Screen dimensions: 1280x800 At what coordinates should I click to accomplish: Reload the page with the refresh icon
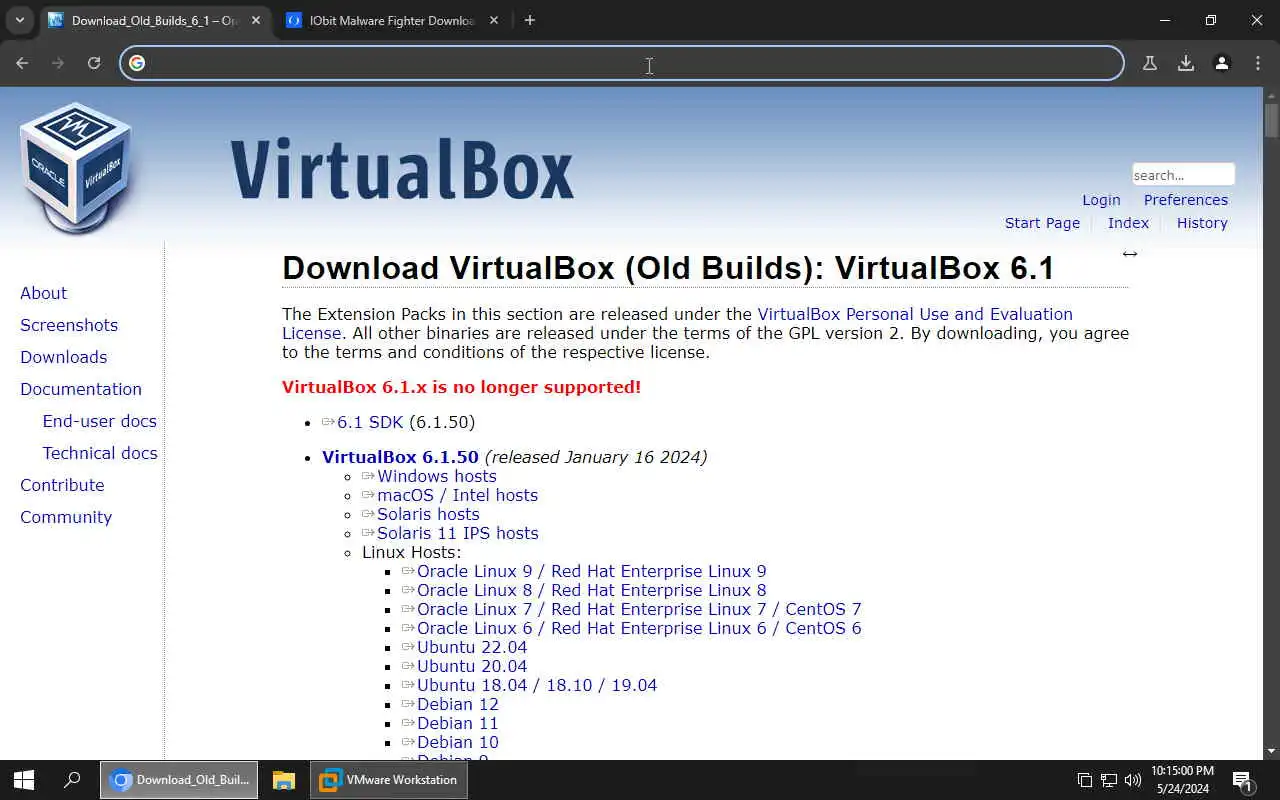coord(94,63)
